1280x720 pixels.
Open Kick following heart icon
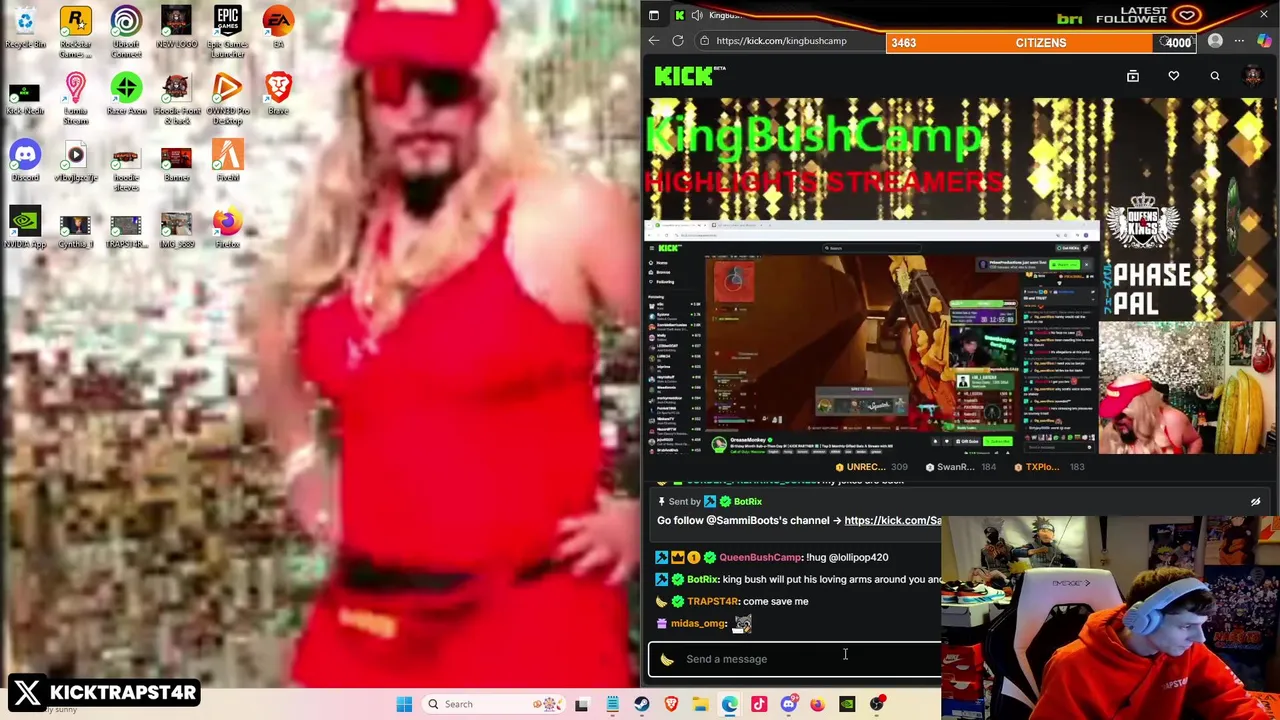[1174, 76]
